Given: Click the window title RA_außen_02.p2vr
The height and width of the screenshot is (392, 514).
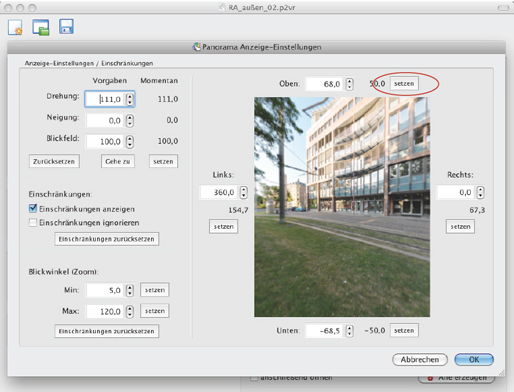Looking at the screenshot, I should (x=262, y=7).
